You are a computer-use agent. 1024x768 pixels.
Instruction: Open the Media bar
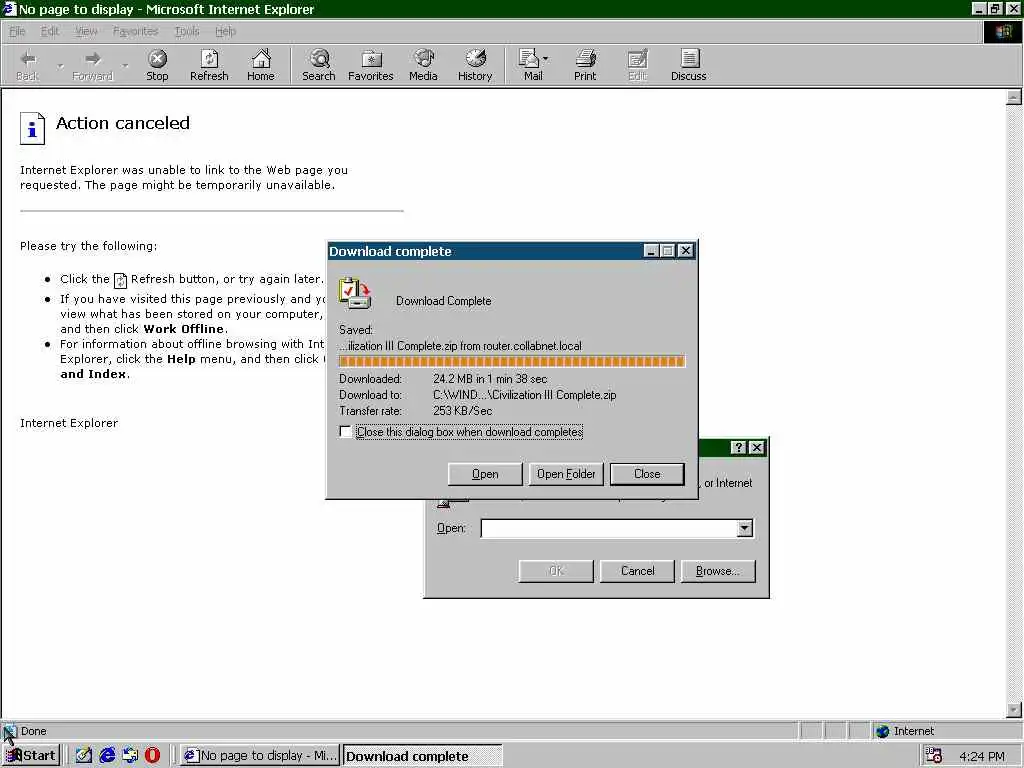[x=423, y=65]
